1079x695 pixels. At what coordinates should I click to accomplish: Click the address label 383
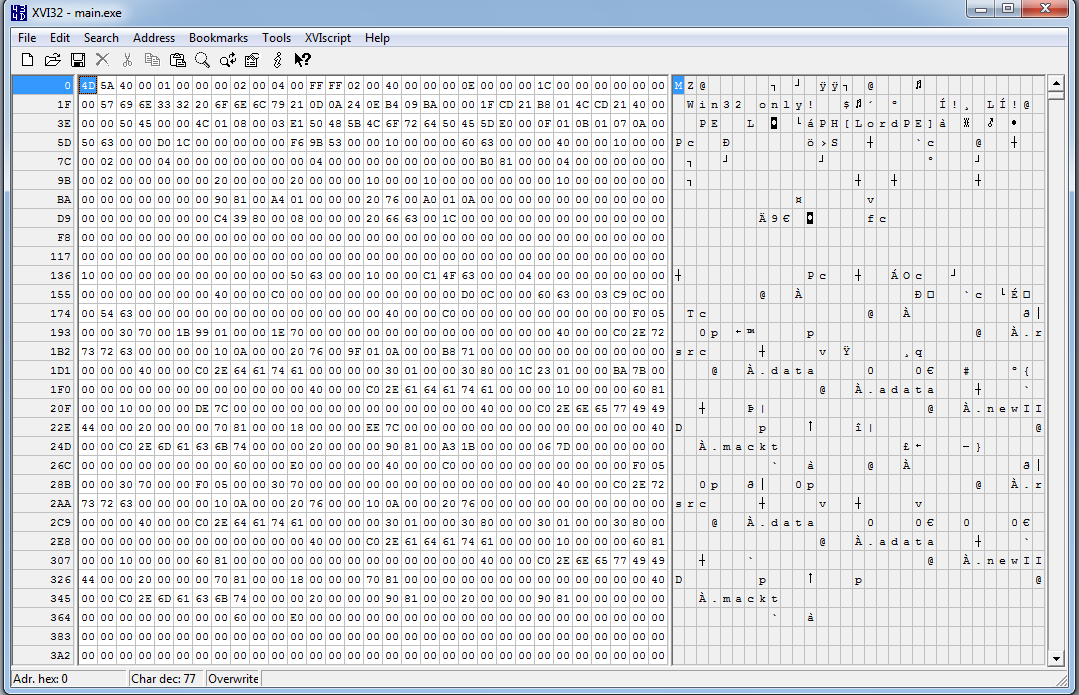61,637
